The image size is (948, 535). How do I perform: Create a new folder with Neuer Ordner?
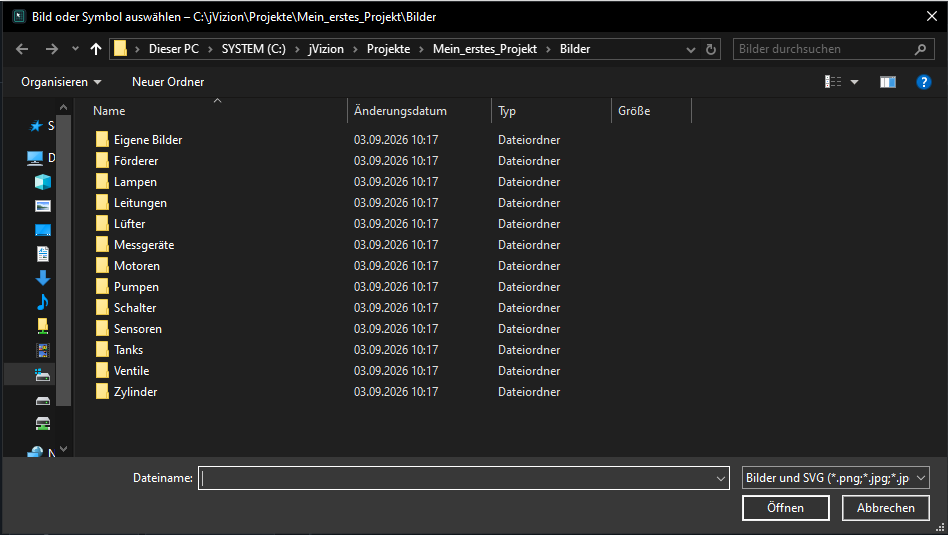click(x=168, y=82)
